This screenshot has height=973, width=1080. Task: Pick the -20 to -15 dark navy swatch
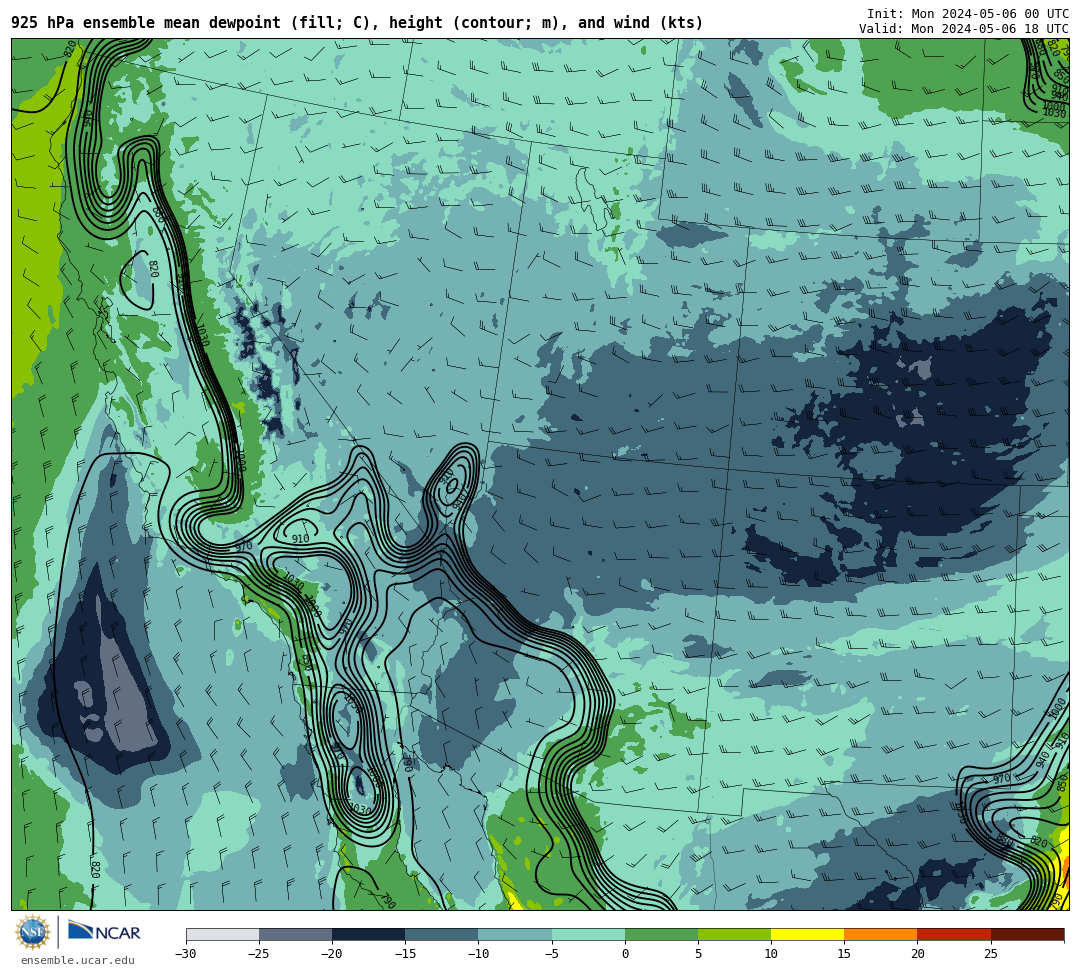click(368, 934)
